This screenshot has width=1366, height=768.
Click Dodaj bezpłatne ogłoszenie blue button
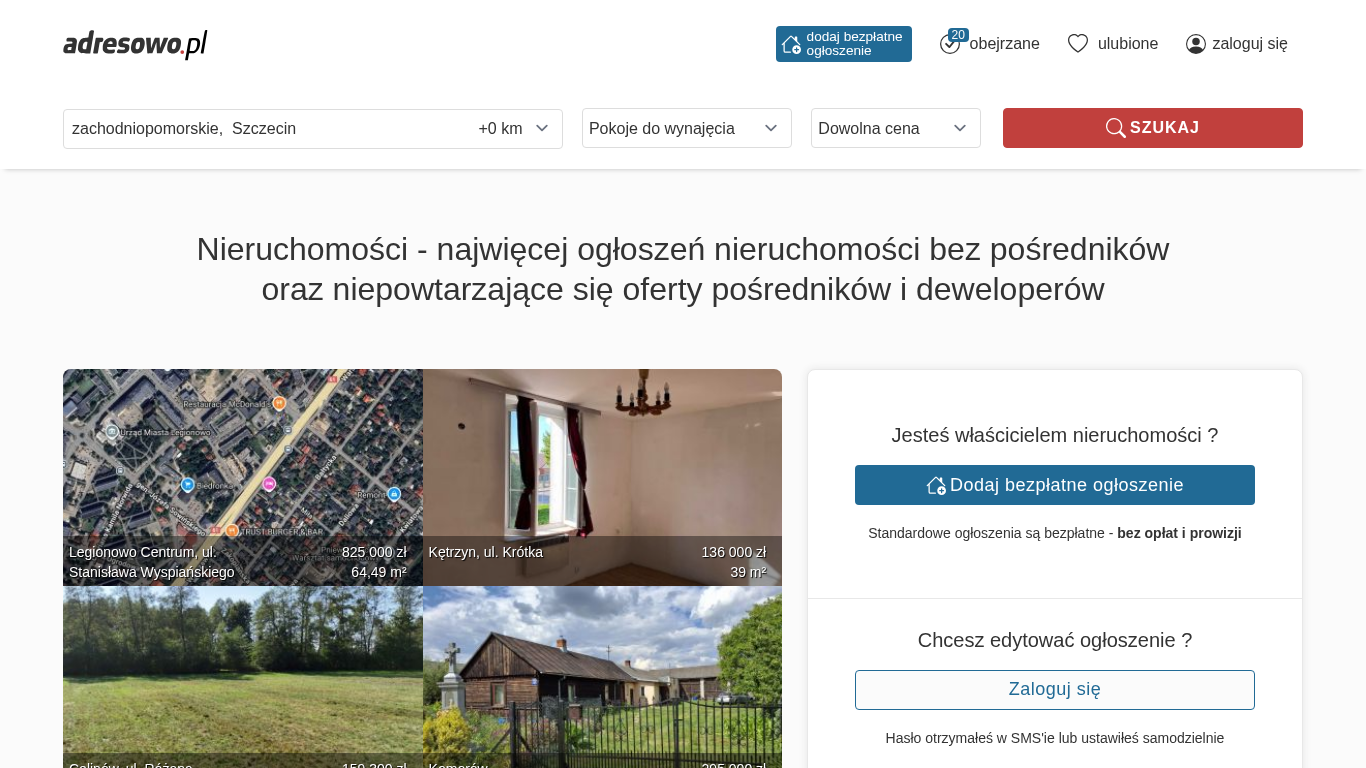point(1055,485)
